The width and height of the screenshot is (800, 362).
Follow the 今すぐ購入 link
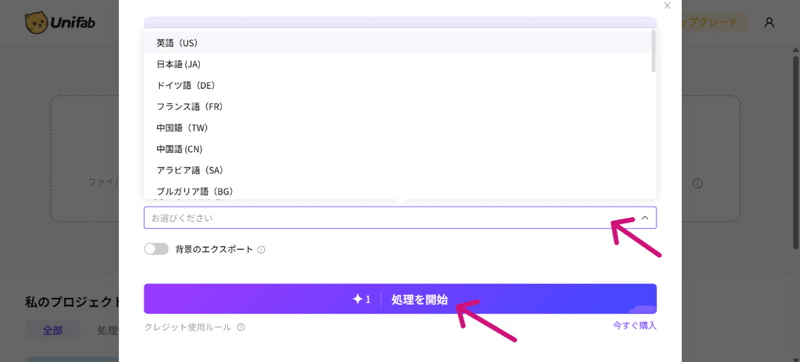pos(635,326)
